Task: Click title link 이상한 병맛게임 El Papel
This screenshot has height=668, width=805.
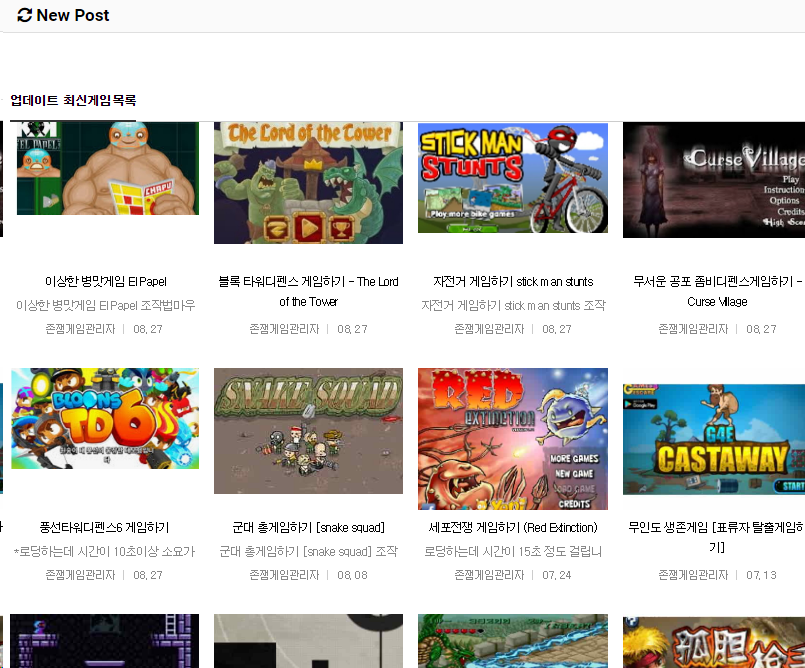Action: 106,281
